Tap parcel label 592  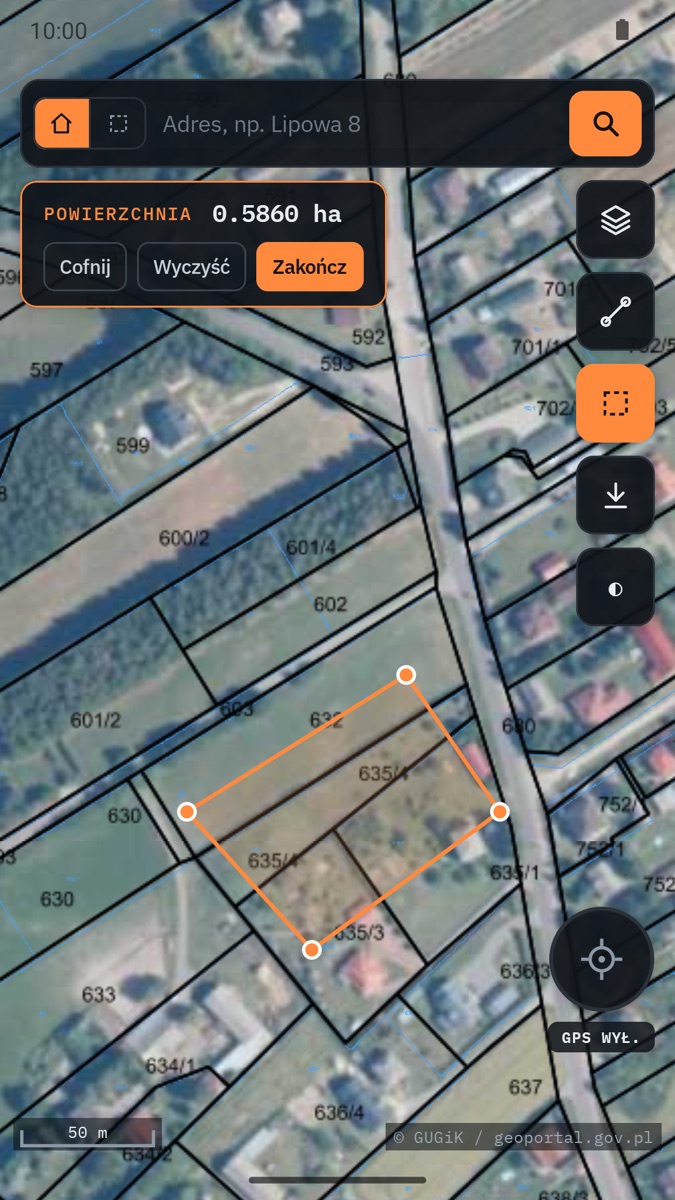(x=368, y=337)
